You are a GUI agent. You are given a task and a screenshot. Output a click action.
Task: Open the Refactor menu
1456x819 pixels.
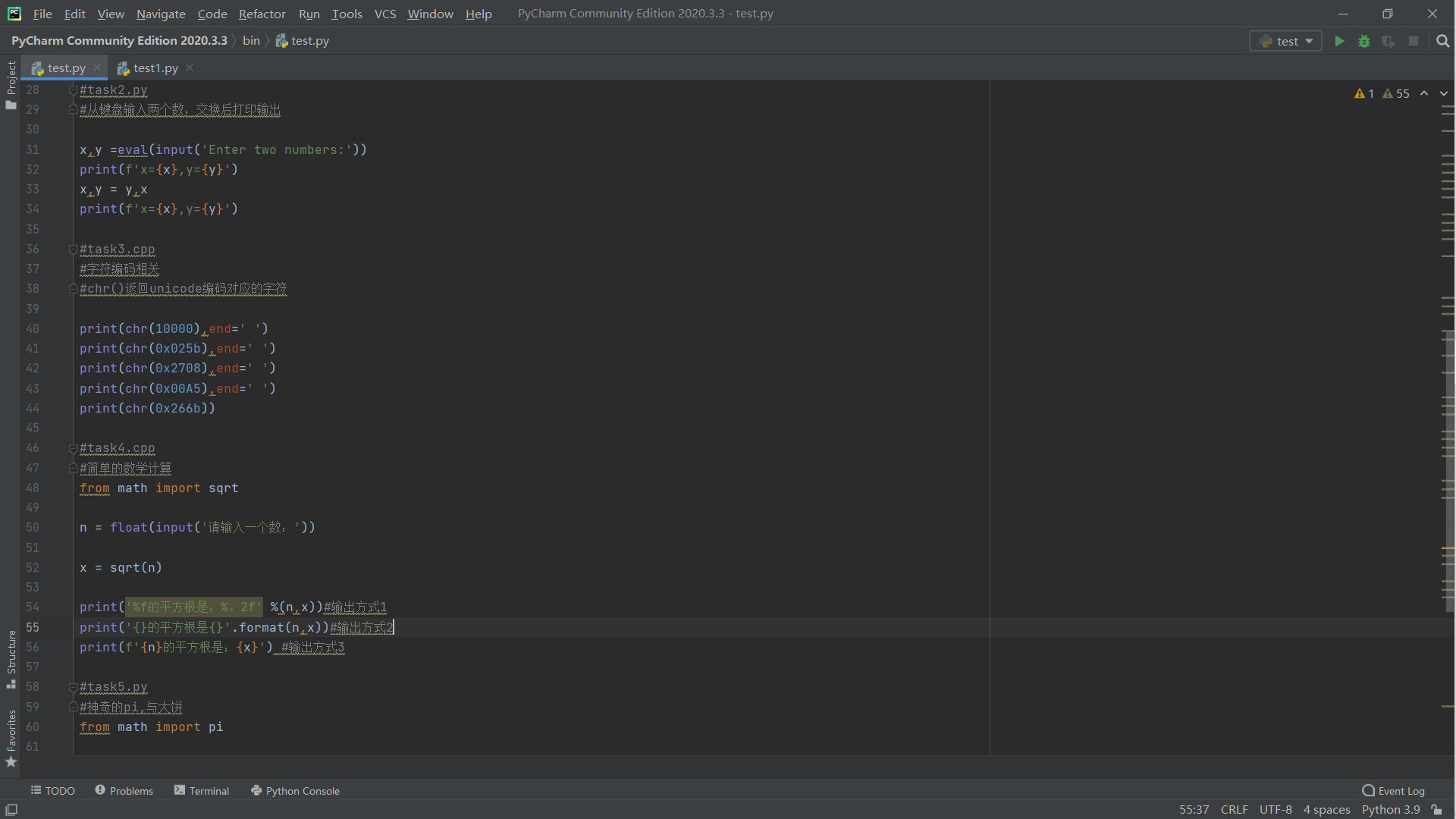click(262, 14)
